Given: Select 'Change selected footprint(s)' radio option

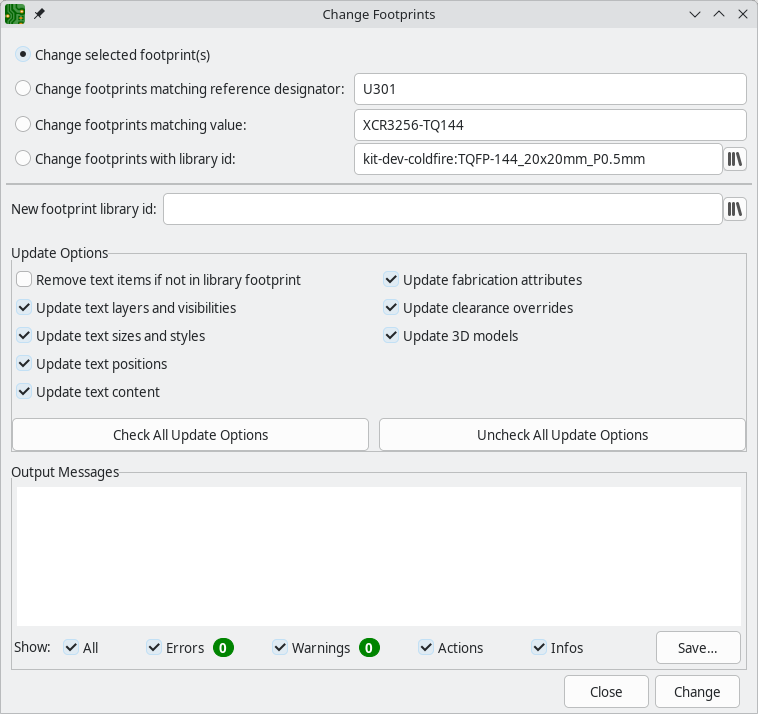Looking at the screenshot, I should click(23, 55).
